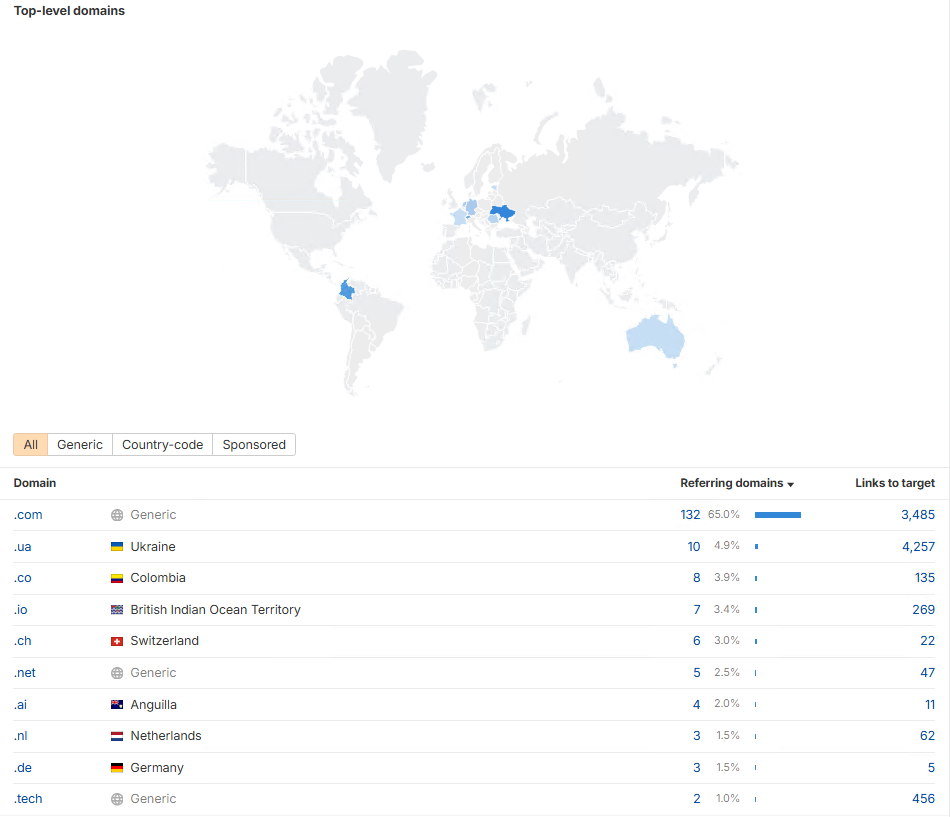Click the globe icon in the .tech row
Viewport: 950px width, 817px height.
(x=117, y=799)
